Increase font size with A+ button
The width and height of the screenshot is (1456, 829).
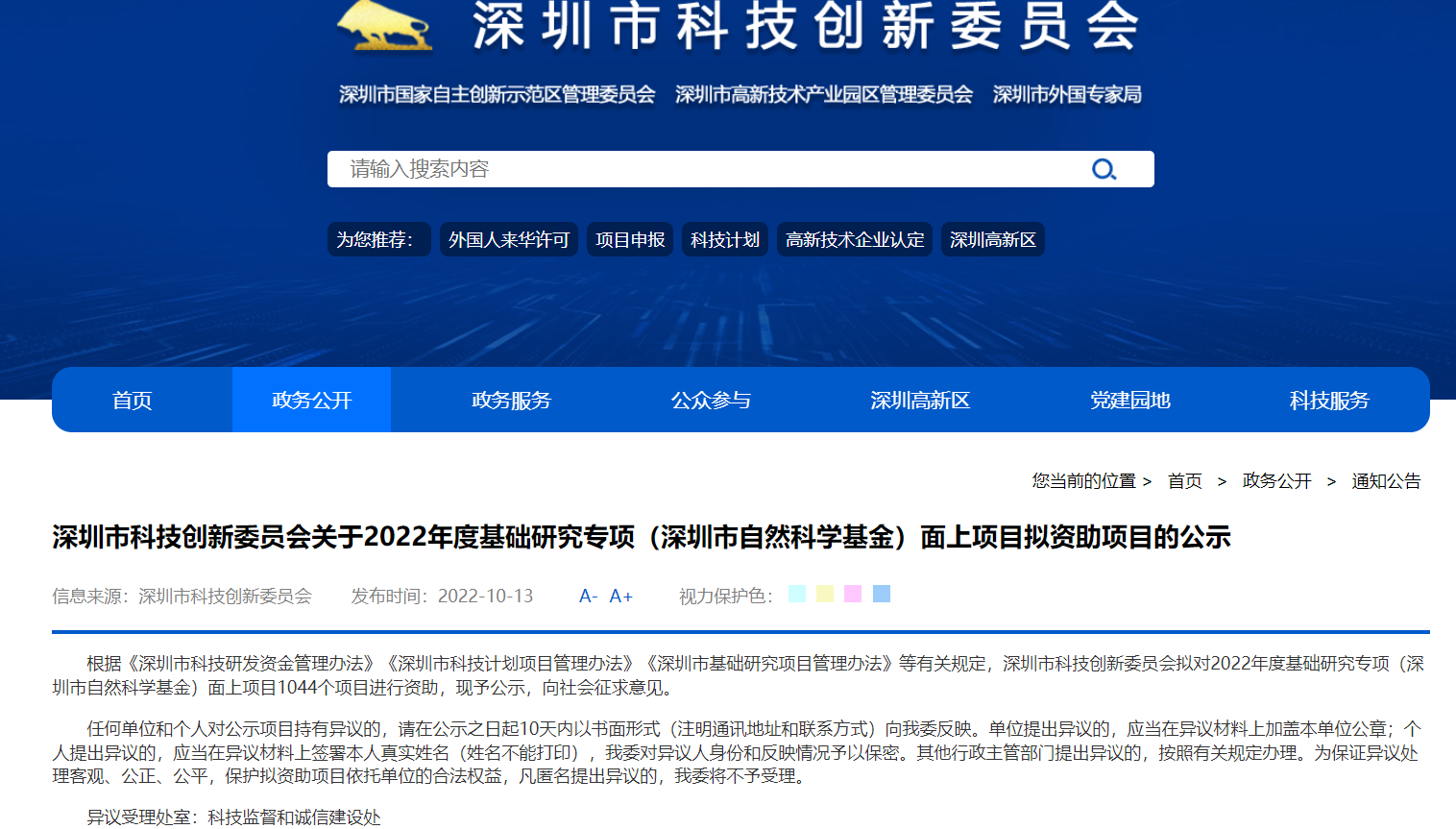click(621, 597)
